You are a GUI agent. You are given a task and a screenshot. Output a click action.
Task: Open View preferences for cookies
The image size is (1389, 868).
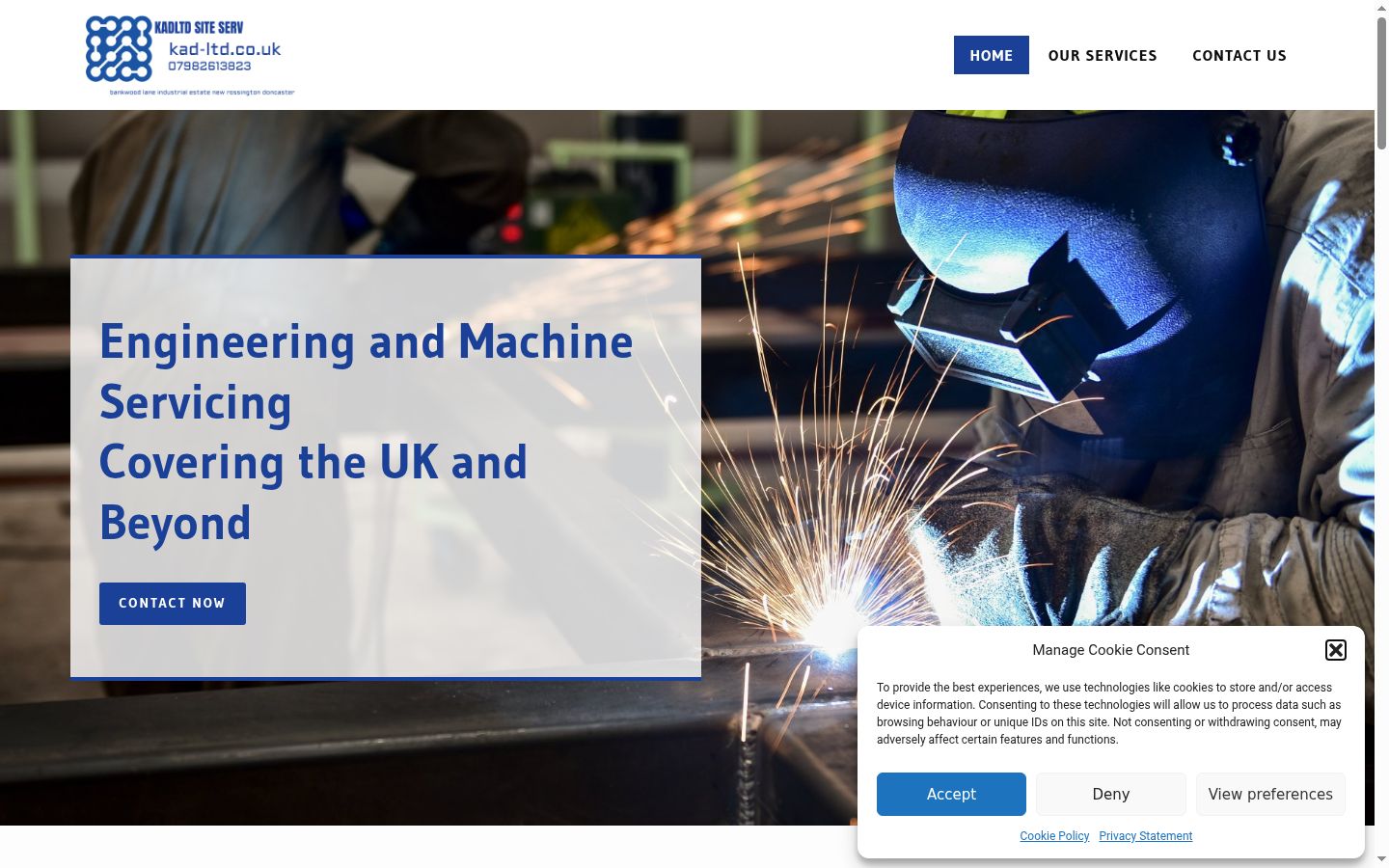click(1270, 794)
